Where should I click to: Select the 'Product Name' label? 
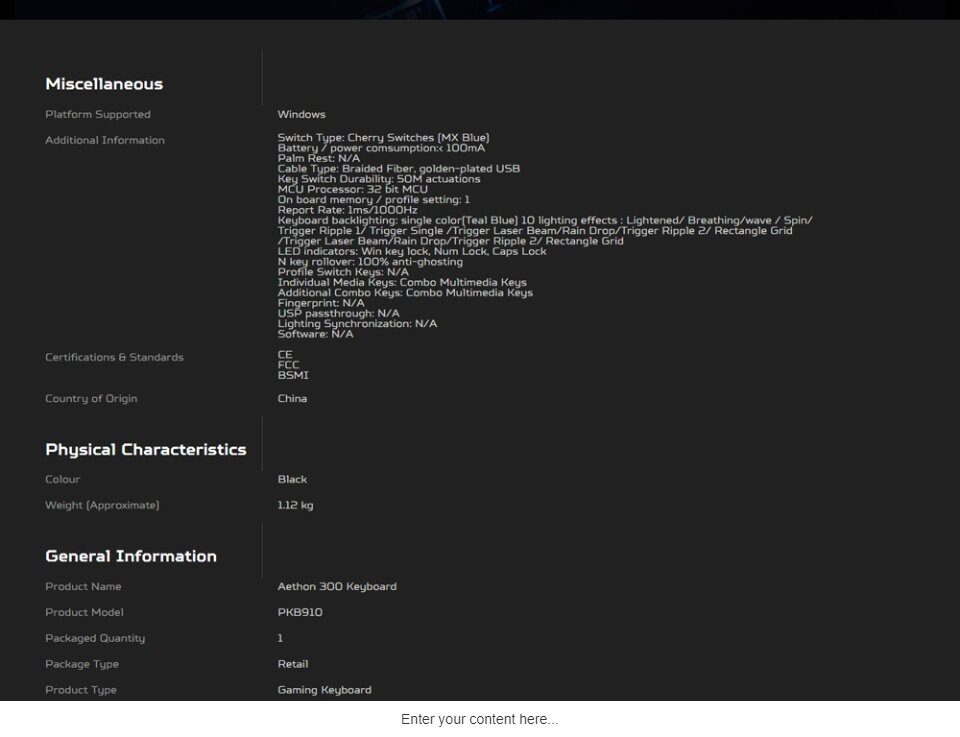tap(83, 586)
